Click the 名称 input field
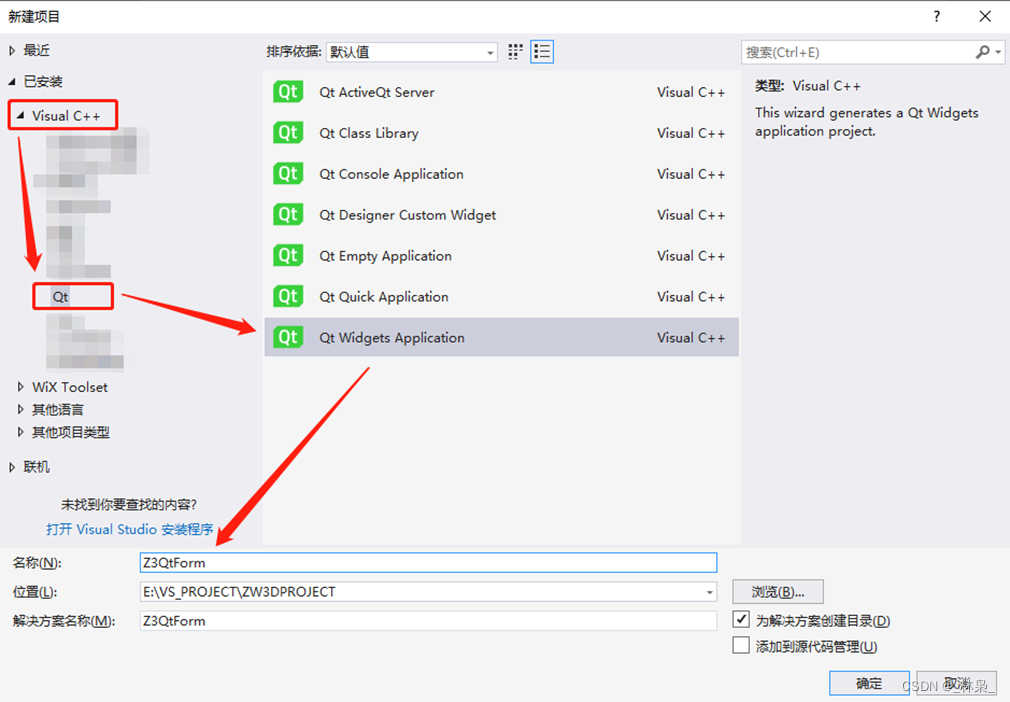1010x702 pixels. 428,563
